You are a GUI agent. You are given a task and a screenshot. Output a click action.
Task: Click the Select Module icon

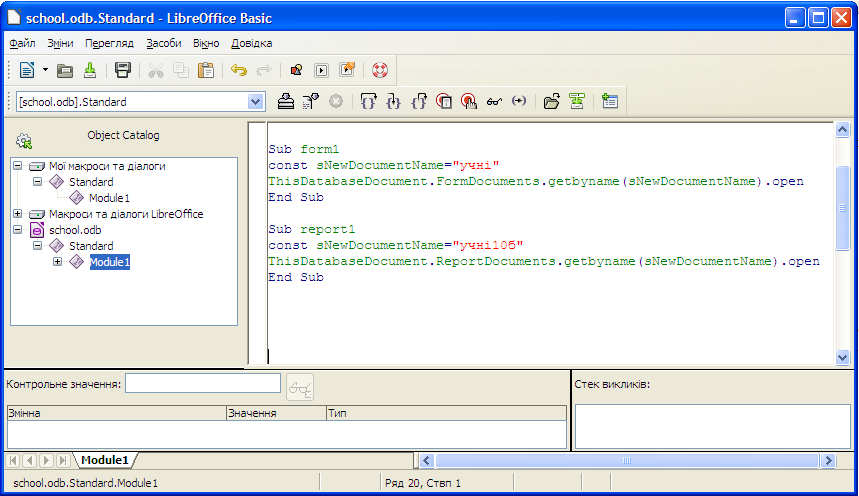(x=347, y=70)
